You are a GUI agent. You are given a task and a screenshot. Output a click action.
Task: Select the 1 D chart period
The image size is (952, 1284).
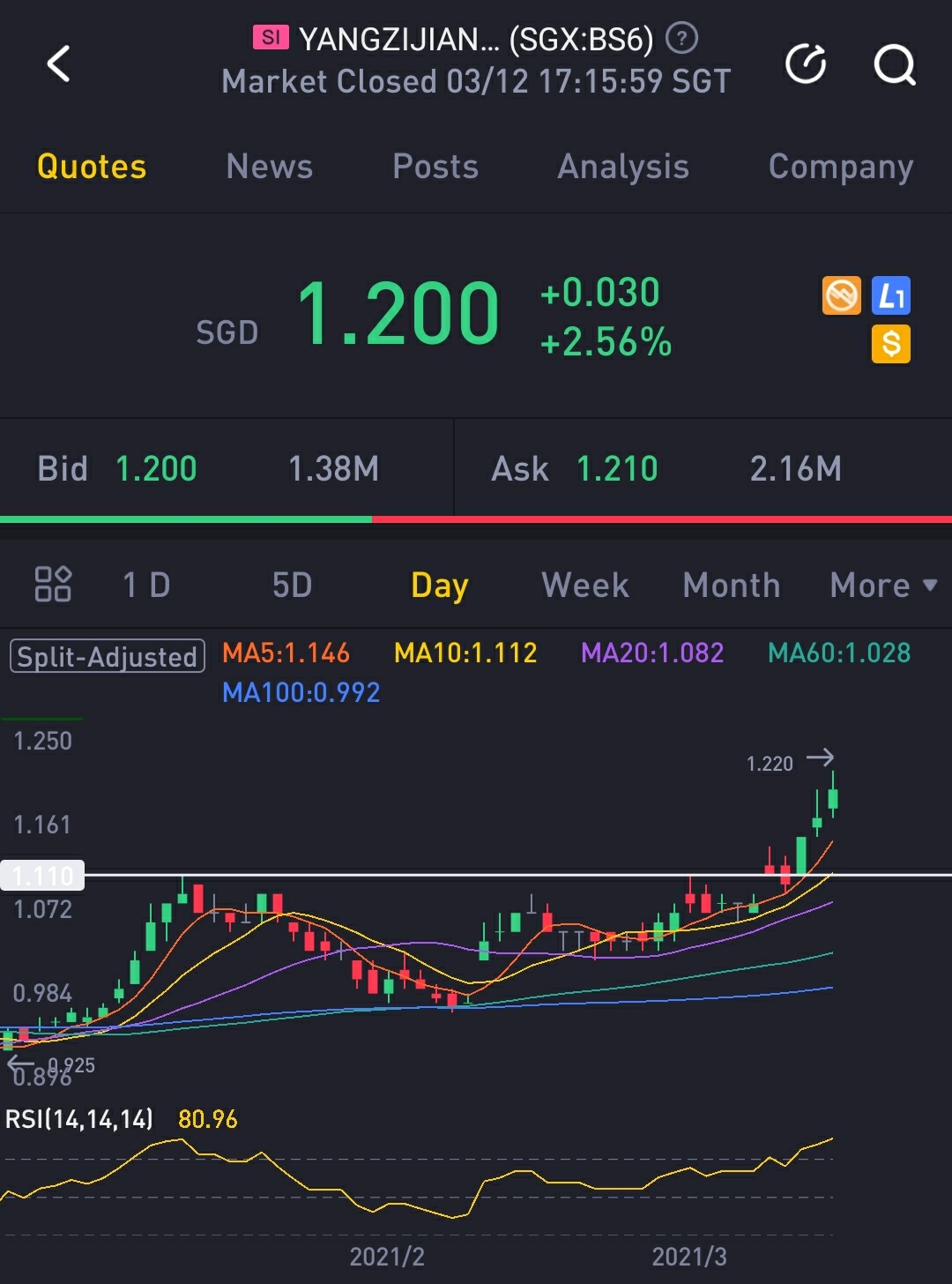(x=146, y=585)
